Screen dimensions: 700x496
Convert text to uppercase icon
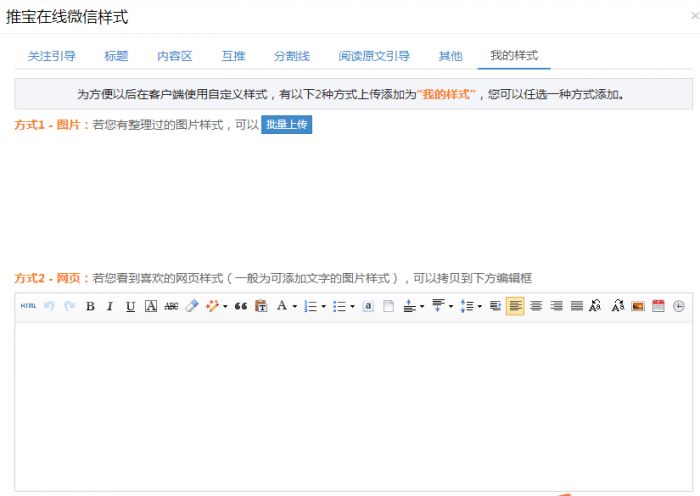[596, 306]
